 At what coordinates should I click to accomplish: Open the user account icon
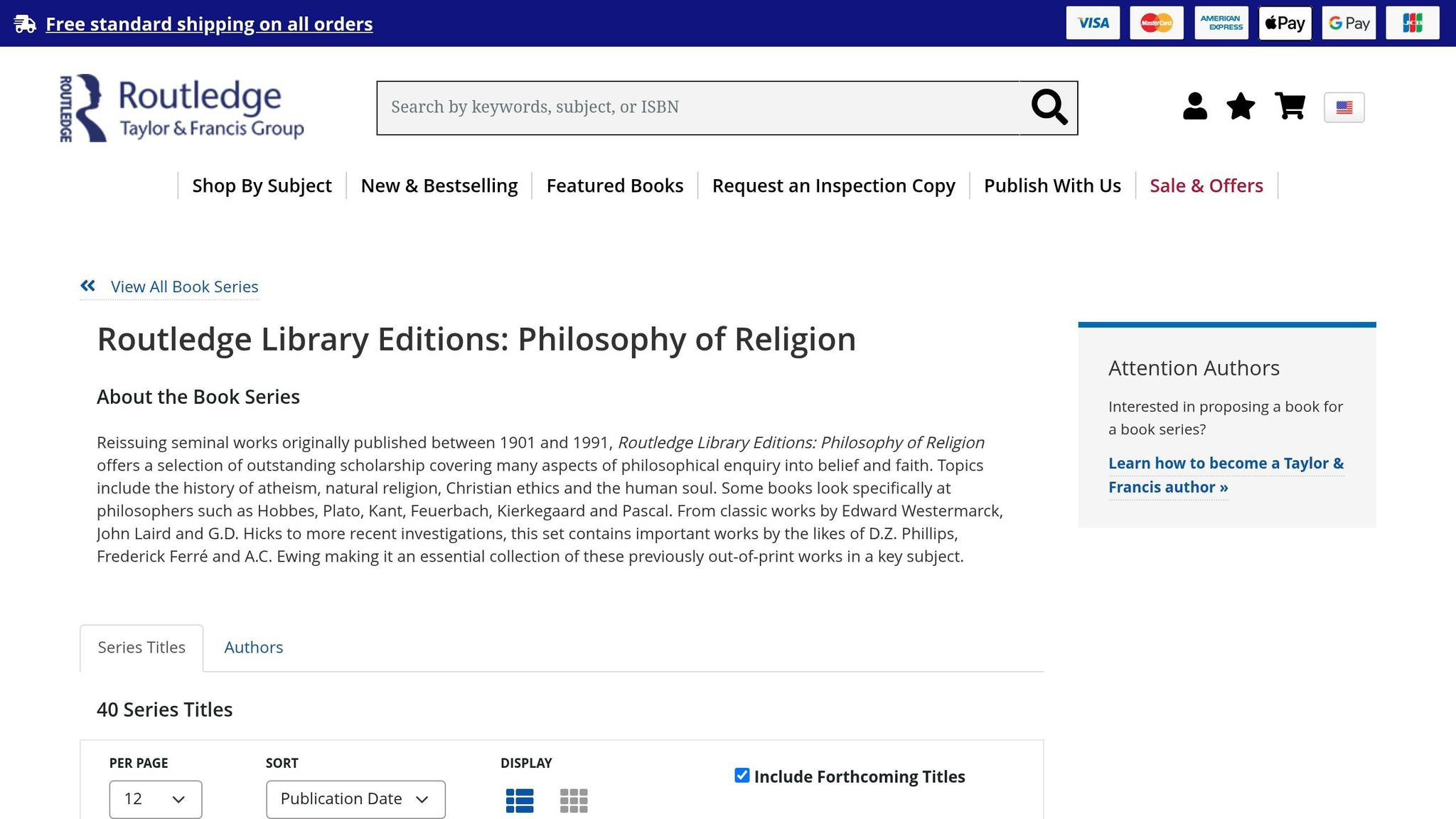[x=1195, y=107]
